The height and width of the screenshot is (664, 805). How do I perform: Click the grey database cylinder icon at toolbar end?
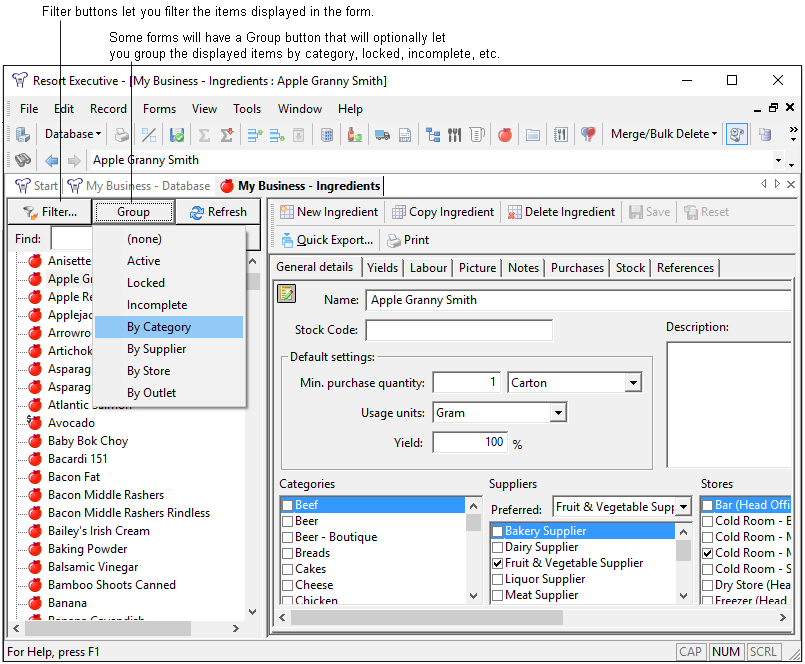(765, 135)
